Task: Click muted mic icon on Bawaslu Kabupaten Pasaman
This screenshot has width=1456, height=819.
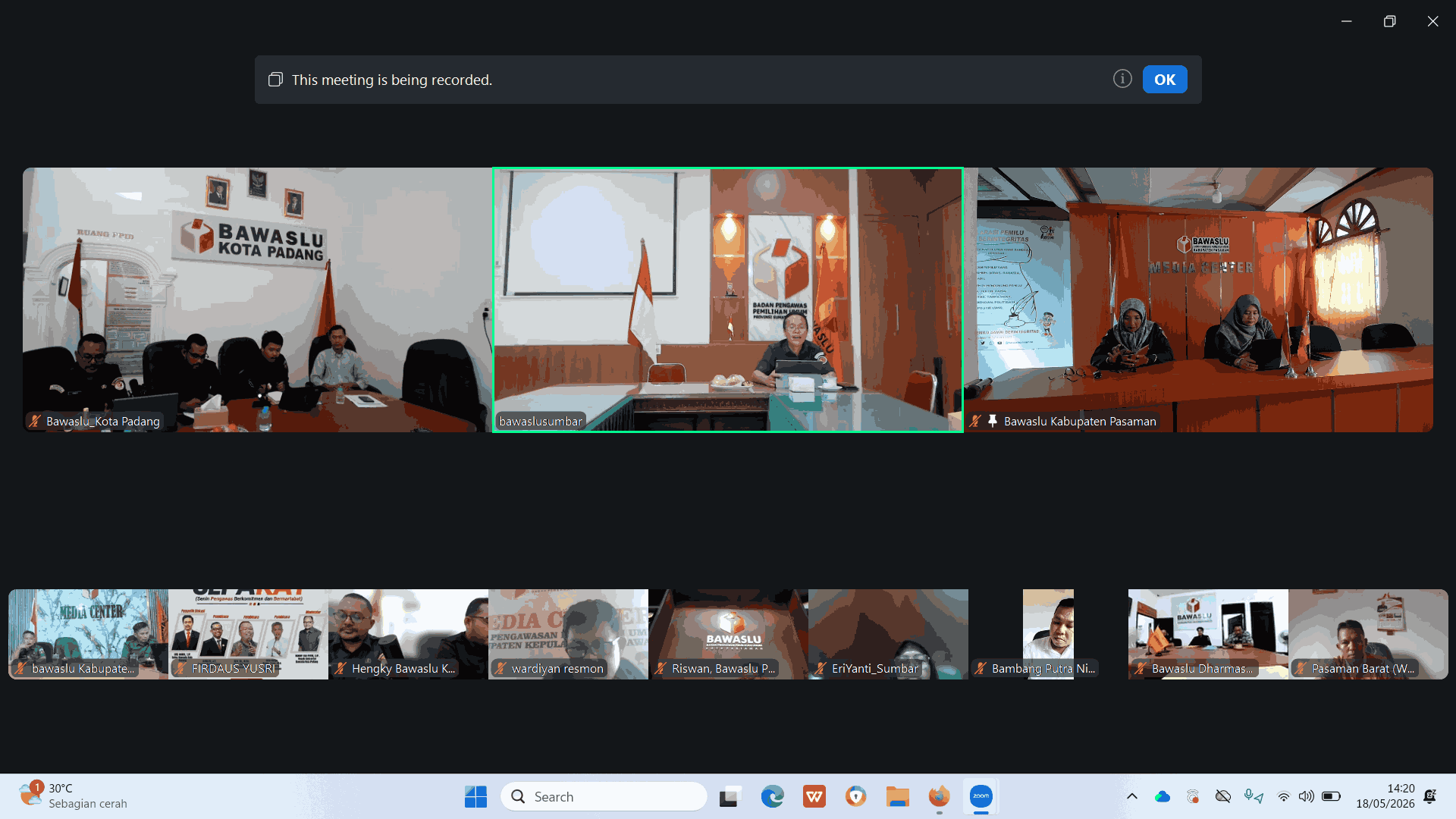Action: (975, 421)
